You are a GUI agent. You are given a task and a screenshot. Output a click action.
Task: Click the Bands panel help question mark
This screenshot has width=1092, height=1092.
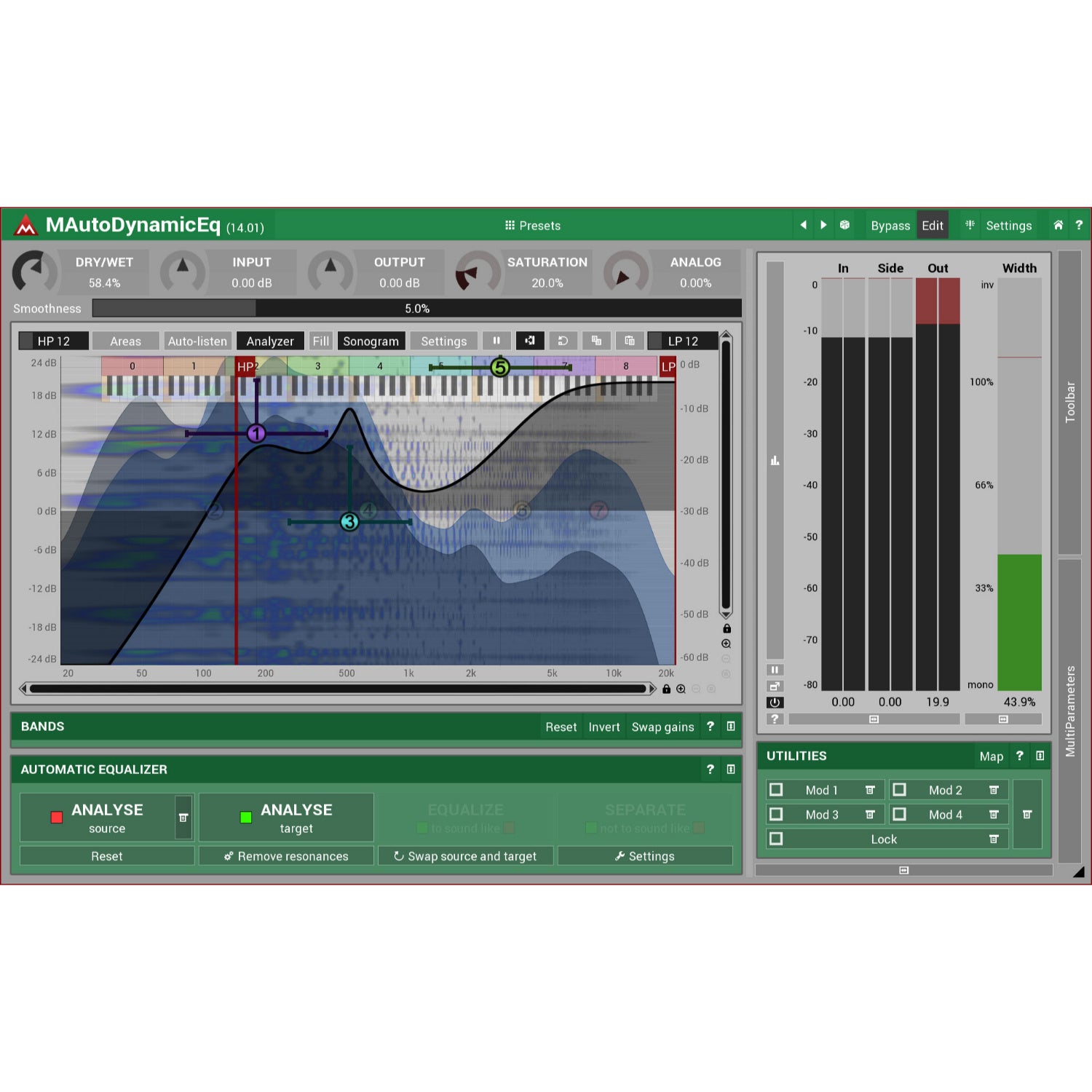(711, 726)
